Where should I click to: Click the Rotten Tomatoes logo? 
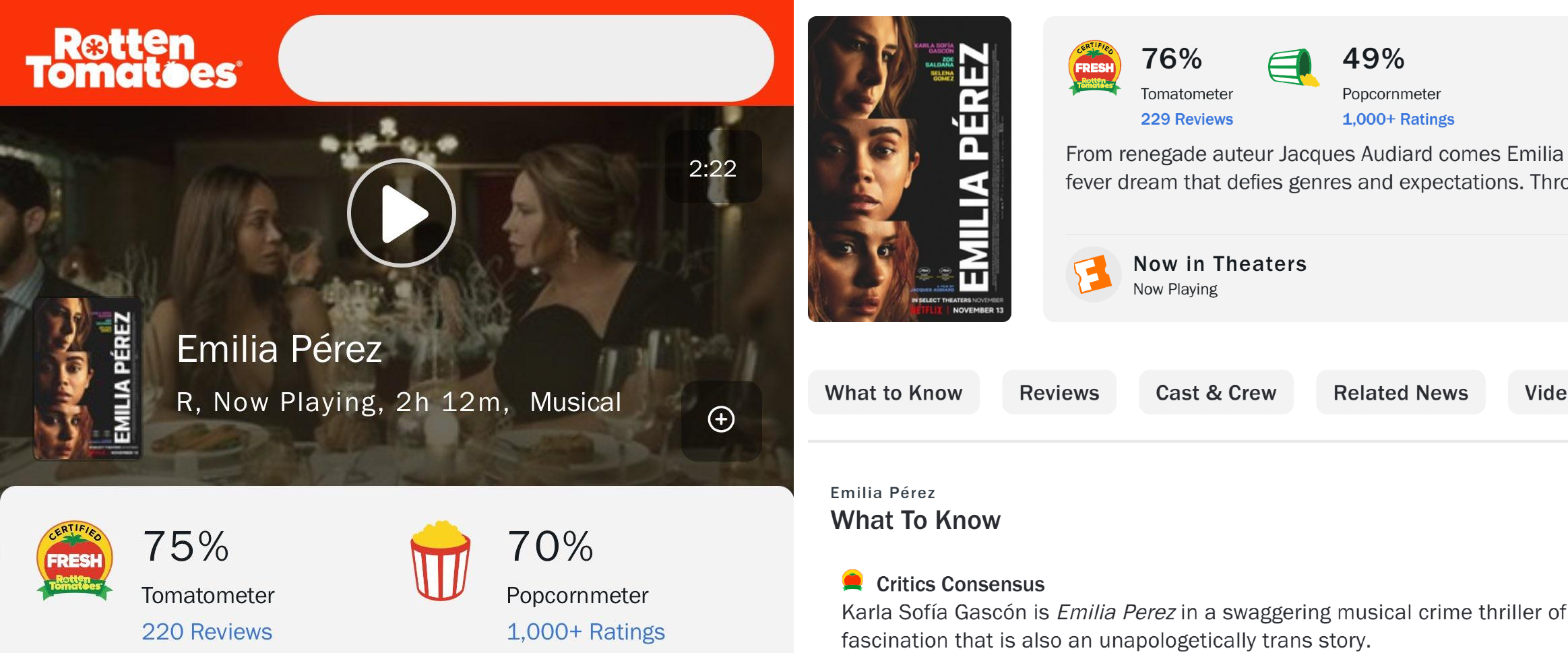tap(133, 59)
